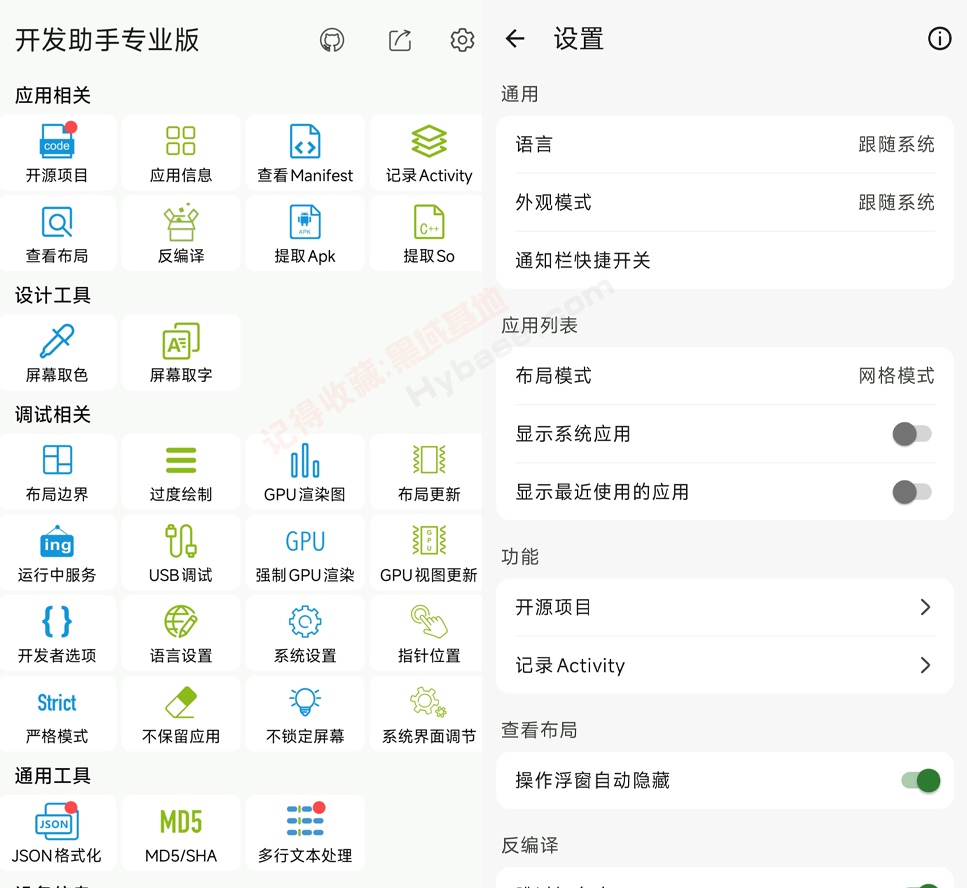Turn on 显示最近使用的应用 switch
Viewport: 967px width, 888px height.
tap(912, 491)
